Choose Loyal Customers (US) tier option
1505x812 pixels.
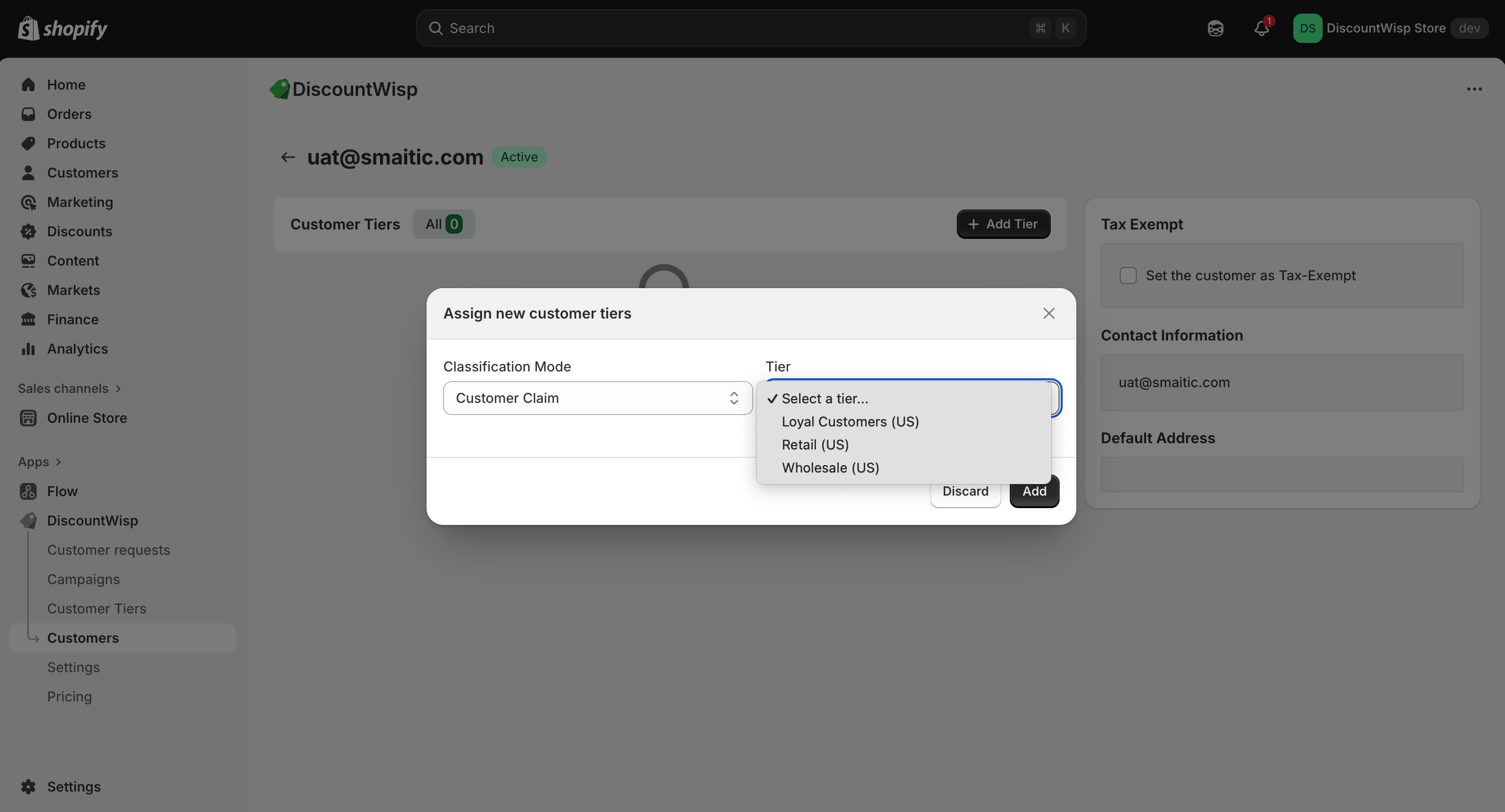850,422
